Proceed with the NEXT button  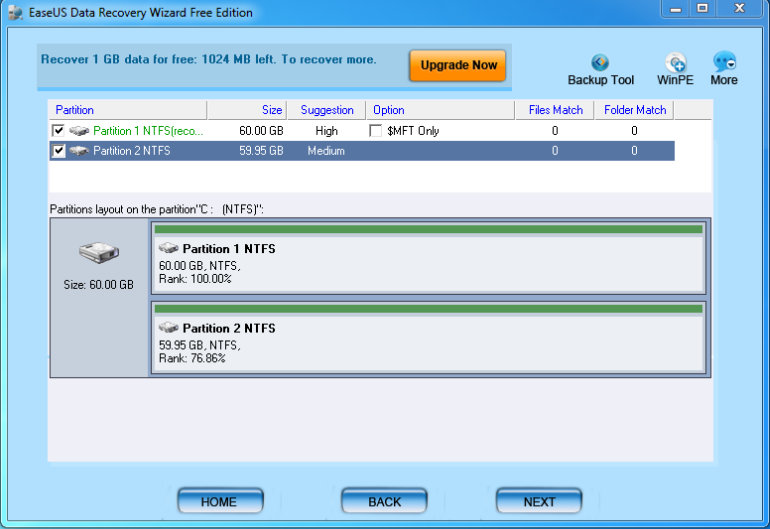pyautogui.click(x=539, y=501)
